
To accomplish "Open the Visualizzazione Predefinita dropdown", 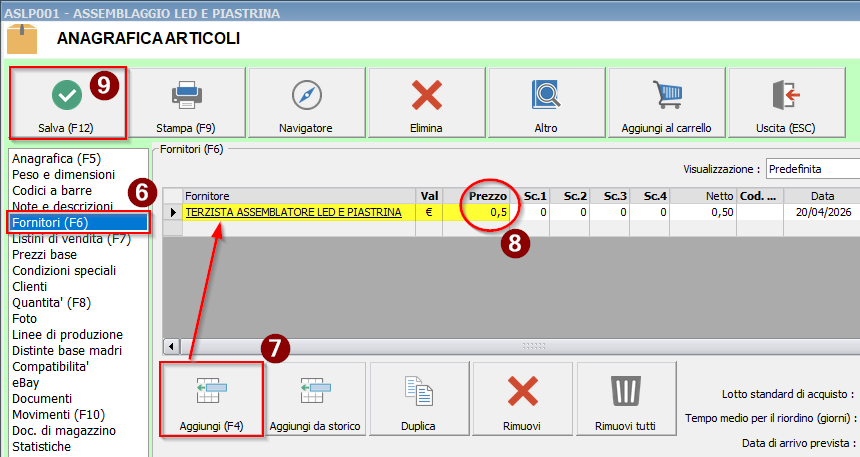I will pos(812,168).
